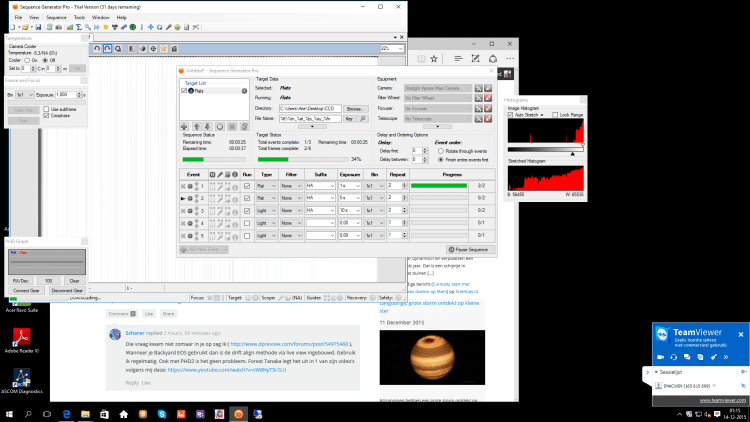Enable Lock Range checkbox
This screenshot has width=750, height=422.
tap(555, 115)
